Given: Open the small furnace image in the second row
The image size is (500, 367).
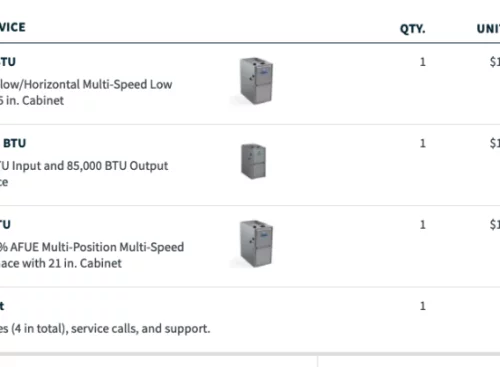Looking at the screenshot, I should pos(253,161).
